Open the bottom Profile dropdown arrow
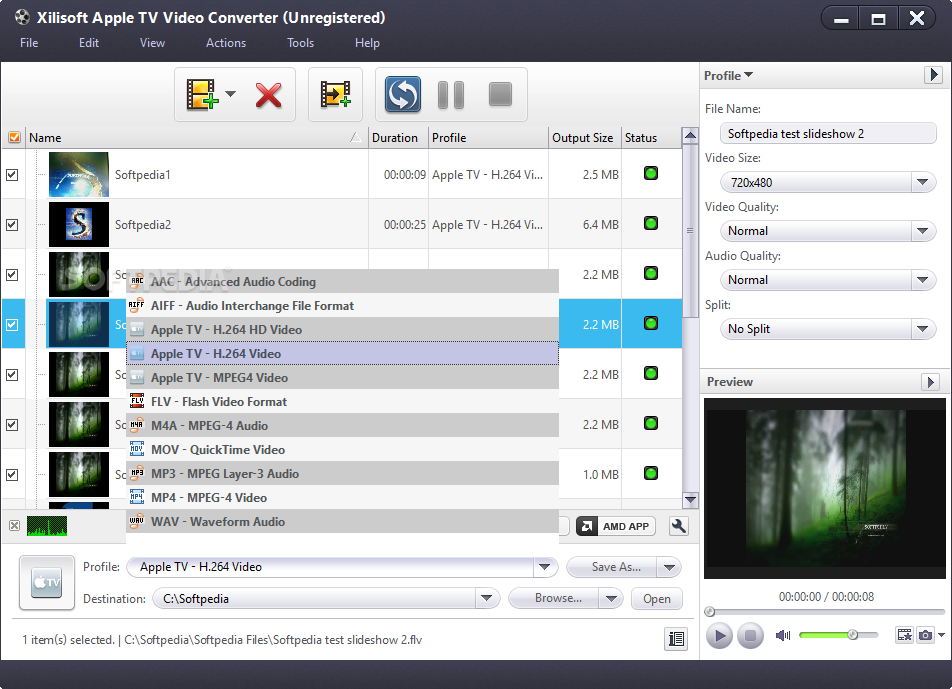The width and height of the screenshot is (952, 689). coord(545,567)
